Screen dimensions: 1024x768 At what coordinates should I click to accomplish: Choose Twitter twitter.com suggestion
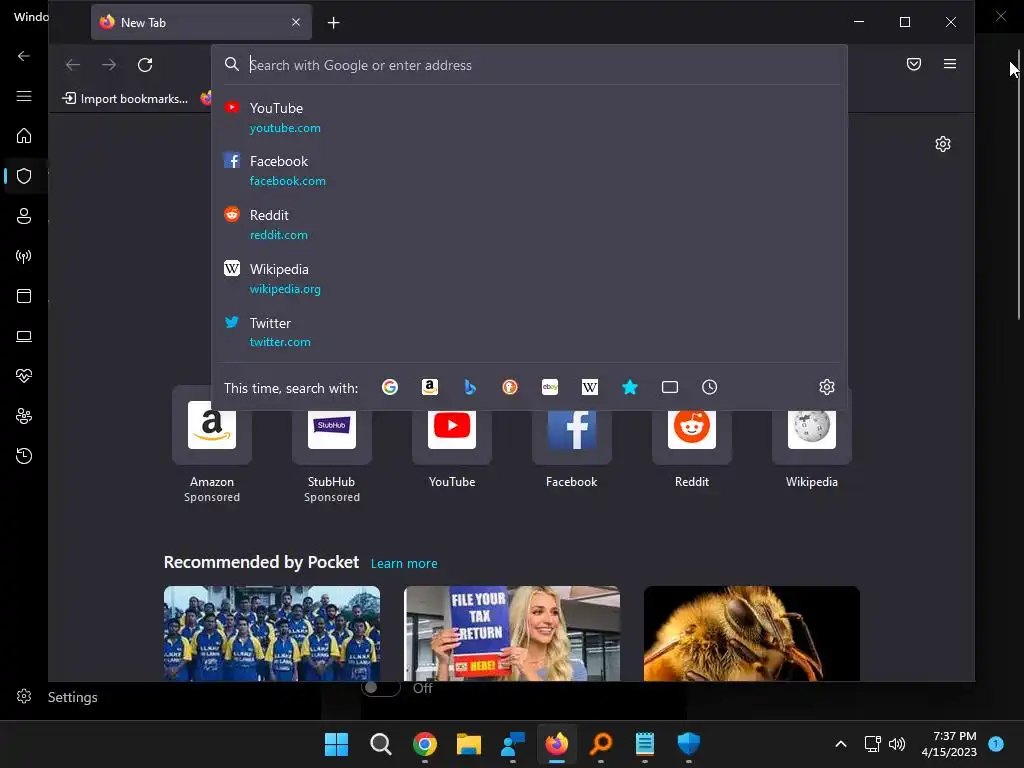coord(530,332)
